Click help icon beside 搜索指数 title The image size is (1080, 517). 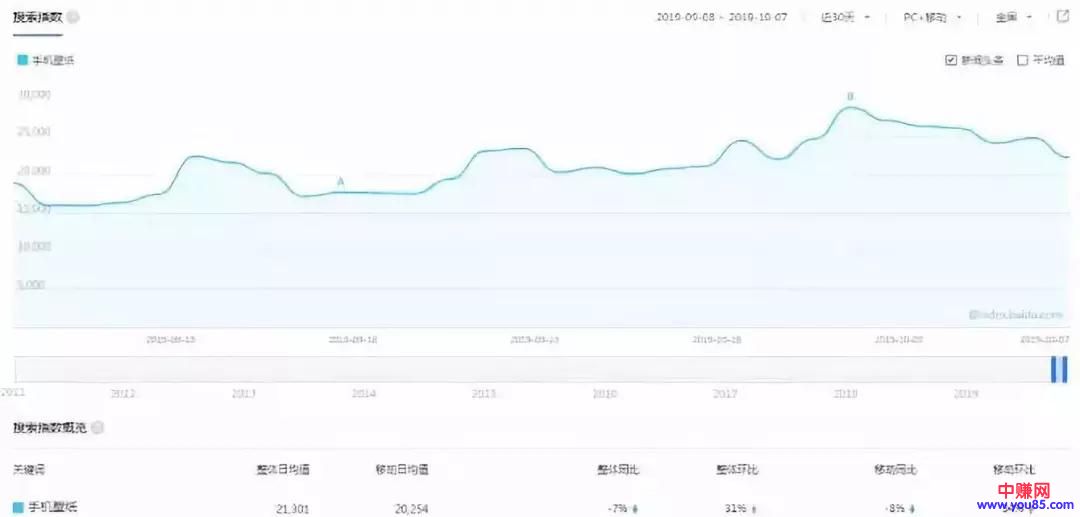tap(73, 18)
